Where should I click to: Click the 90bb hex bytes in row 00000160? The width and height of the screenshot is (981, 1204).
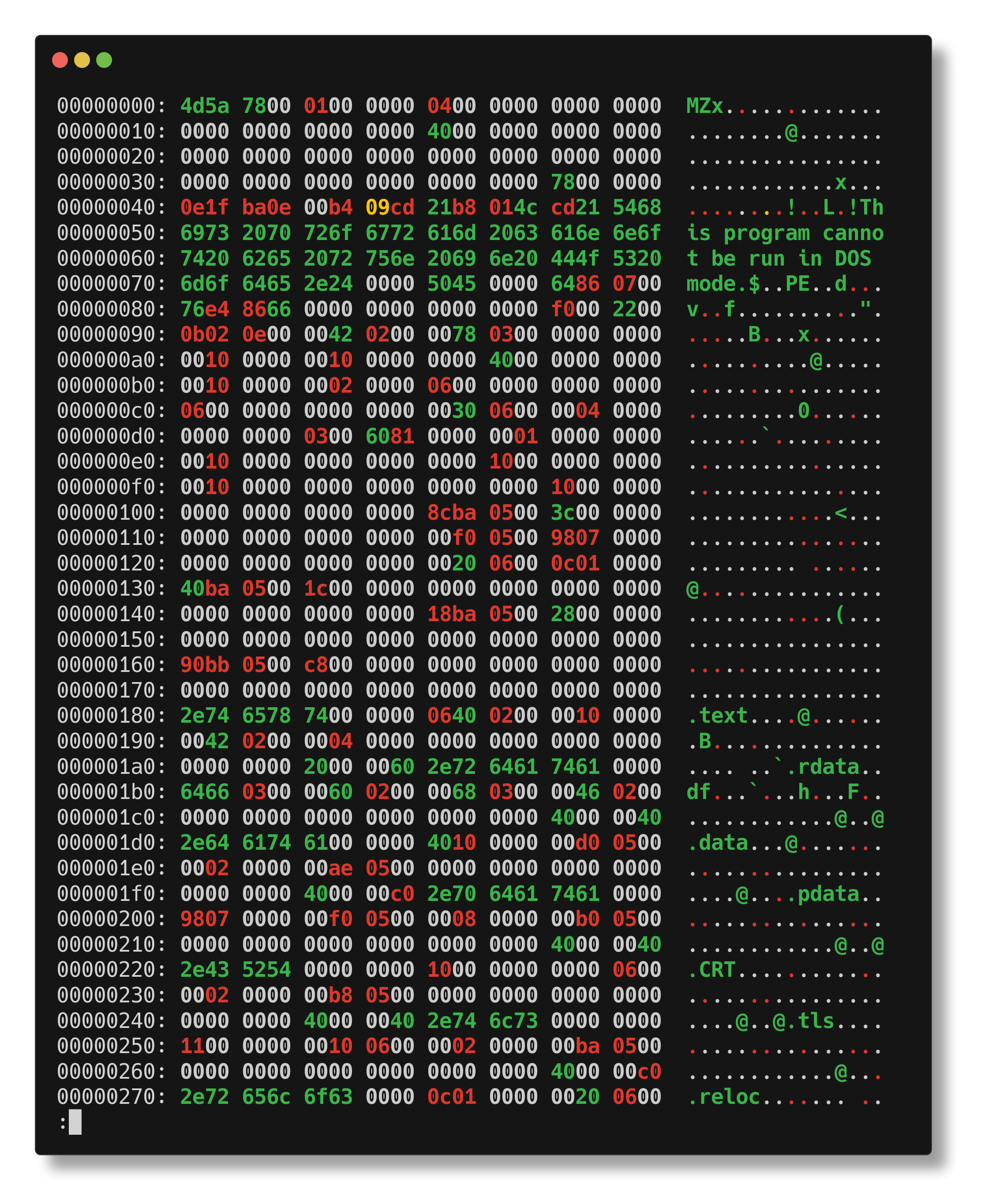pos(205,665)
